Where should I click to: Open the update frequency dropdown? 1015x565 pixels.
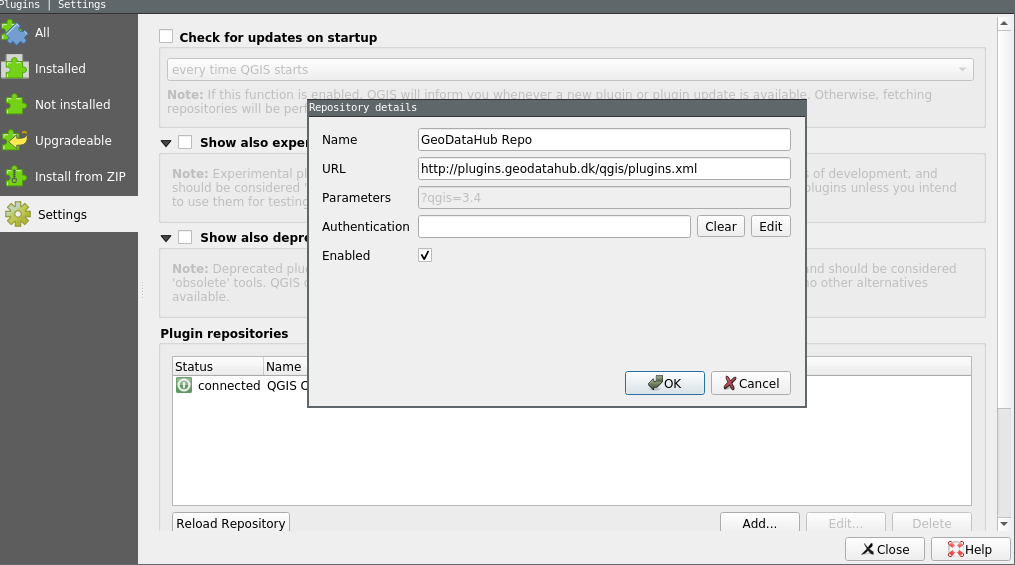click(x=570, y=69)
